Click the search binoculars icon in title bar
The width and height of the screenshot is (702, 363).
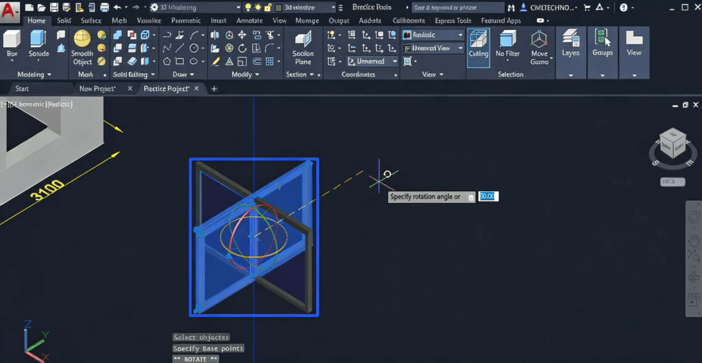coord(511,8)
